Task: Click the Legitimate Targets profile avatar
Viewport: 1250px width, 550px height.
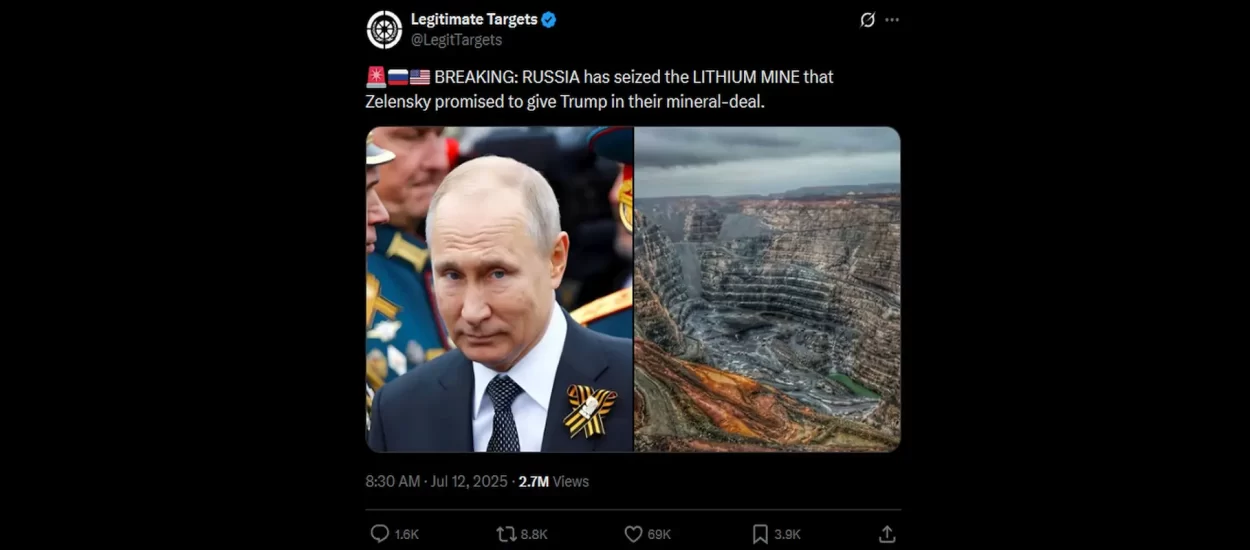Action: 384,30
